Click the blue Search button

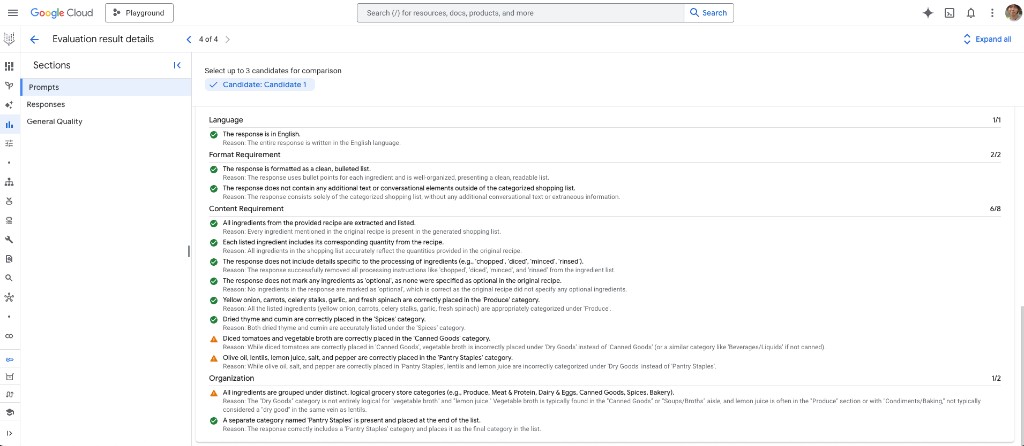pyautogui.click(x=709, y=12)
